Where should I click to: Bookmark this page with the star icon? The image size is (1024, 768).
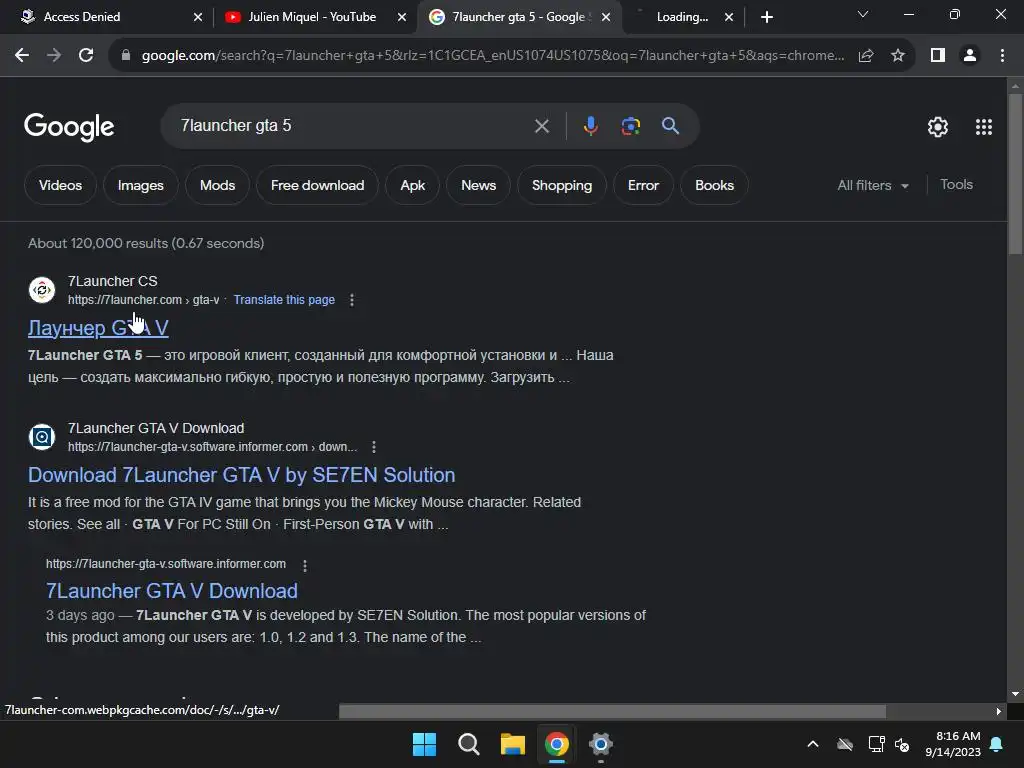(898, 56)
